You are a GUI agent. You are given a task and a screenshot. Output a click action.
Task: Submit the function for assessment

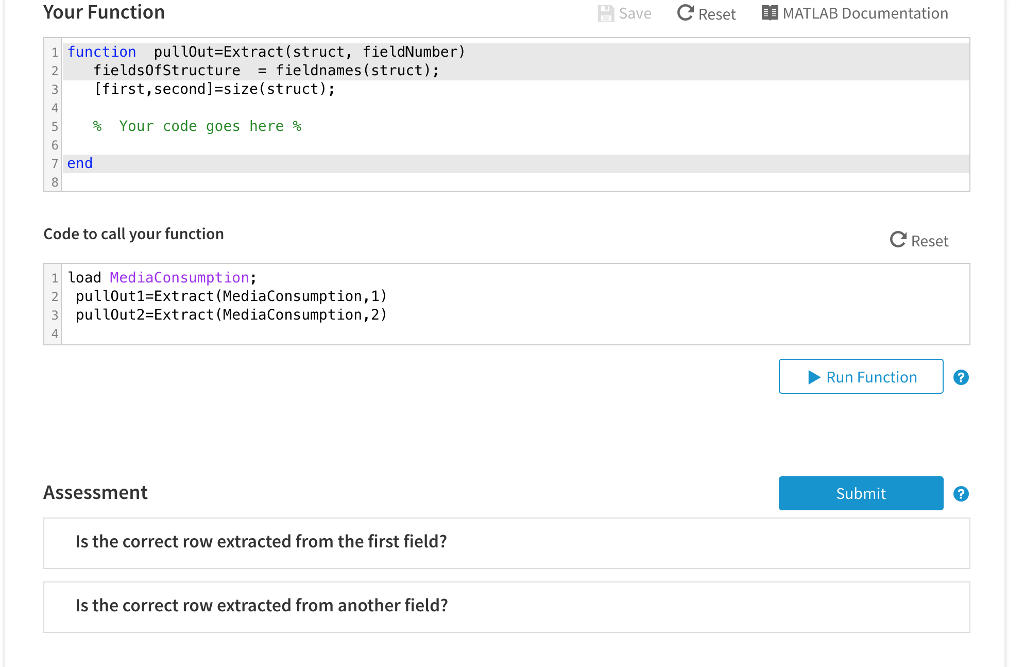click(861, 493)
